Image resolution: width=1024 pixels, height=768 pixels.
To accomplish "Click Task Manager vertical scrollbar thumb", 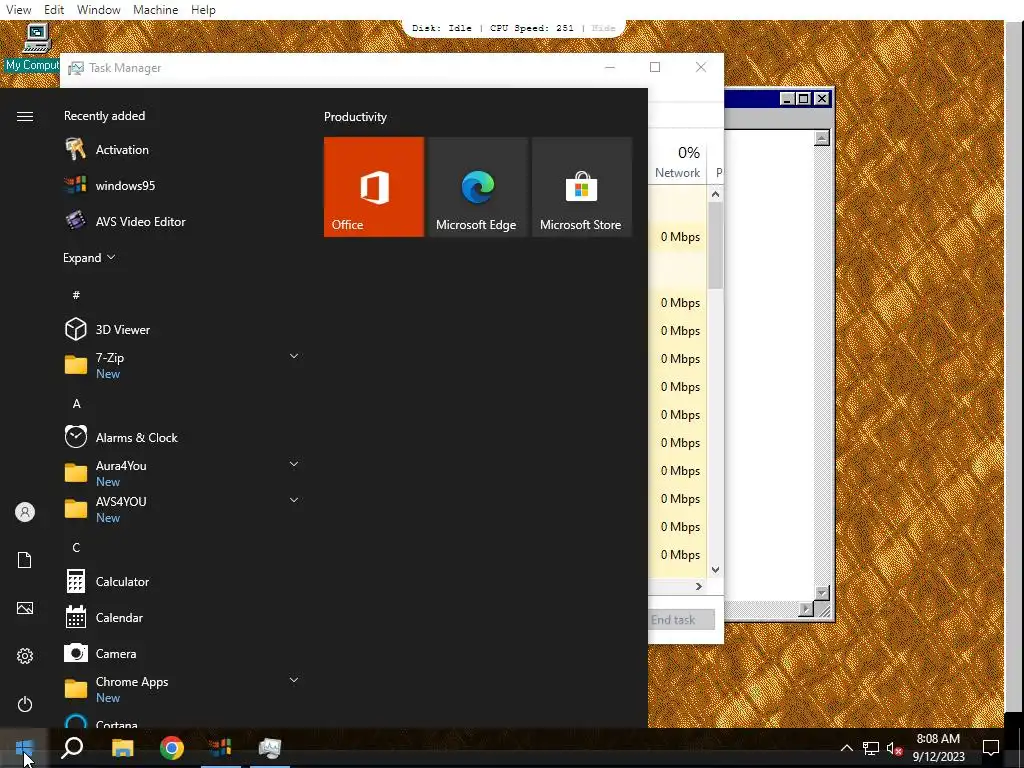I will pos(715,245).
